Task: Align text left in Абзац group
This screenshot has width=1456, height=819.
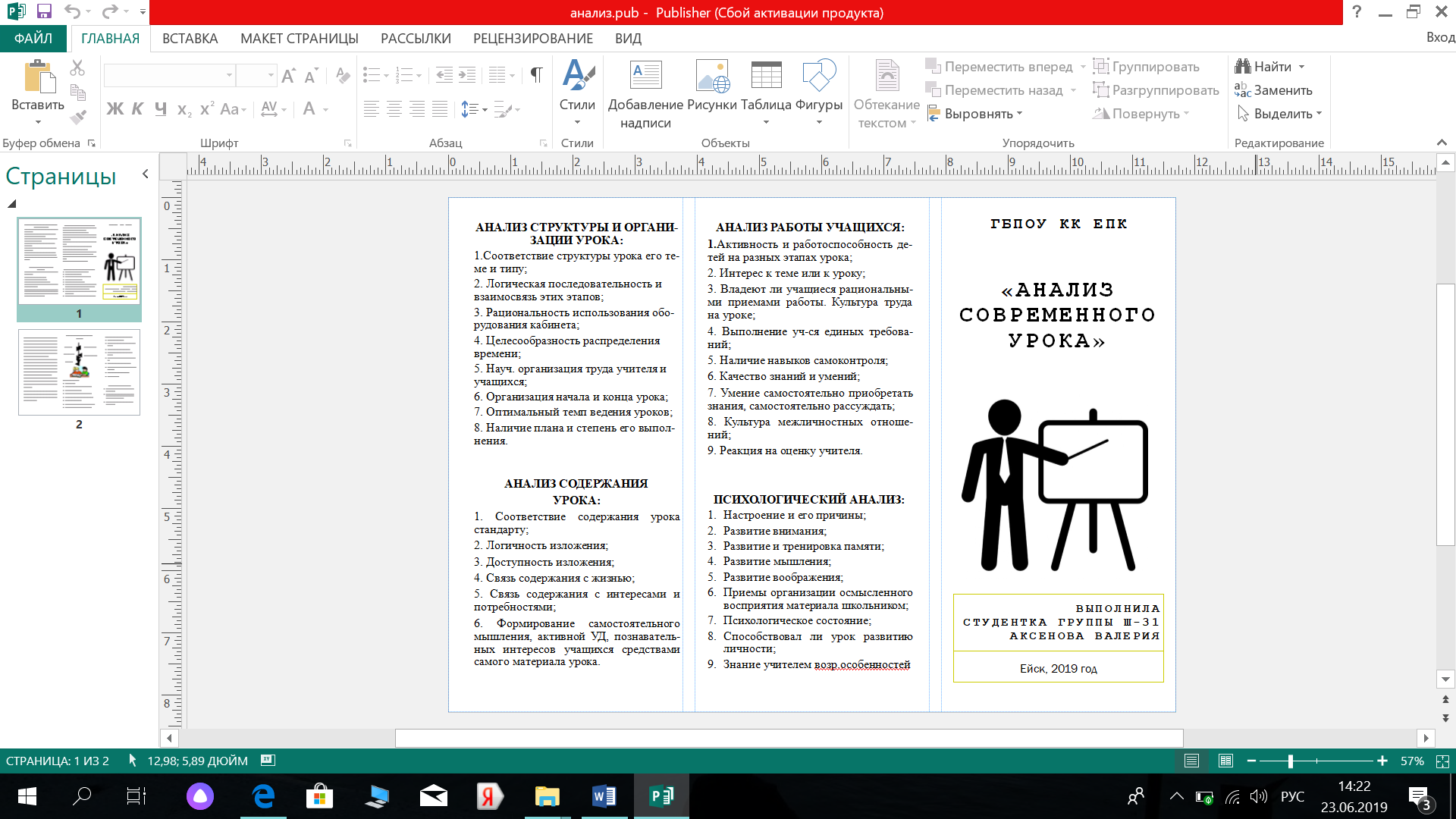Action: (371, 109)
